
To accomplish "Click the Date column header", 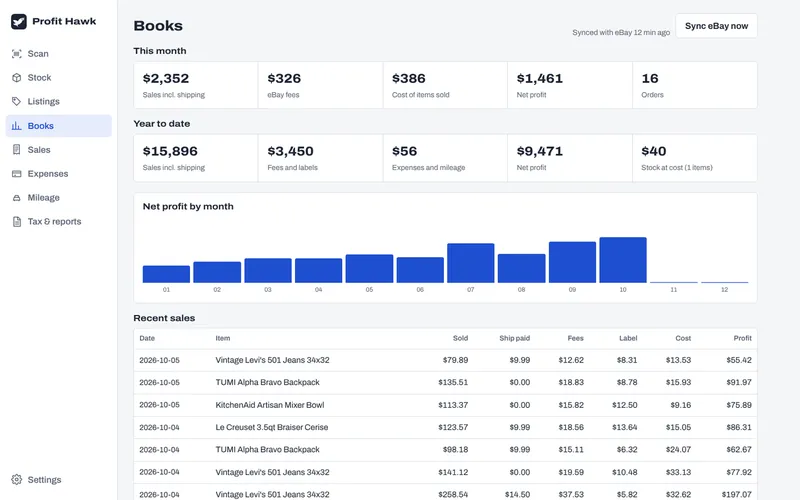I will coord(147,338).
